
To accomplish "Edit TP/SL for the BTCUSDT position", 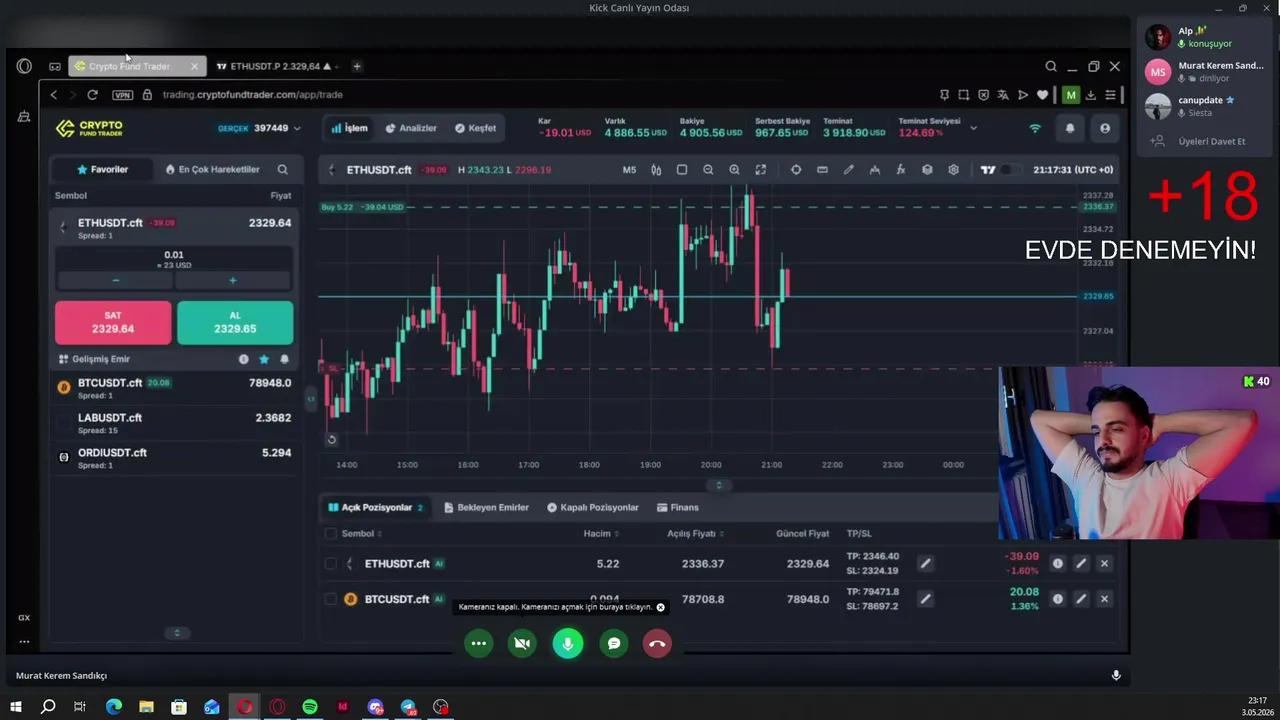I will tap(925, 599).
